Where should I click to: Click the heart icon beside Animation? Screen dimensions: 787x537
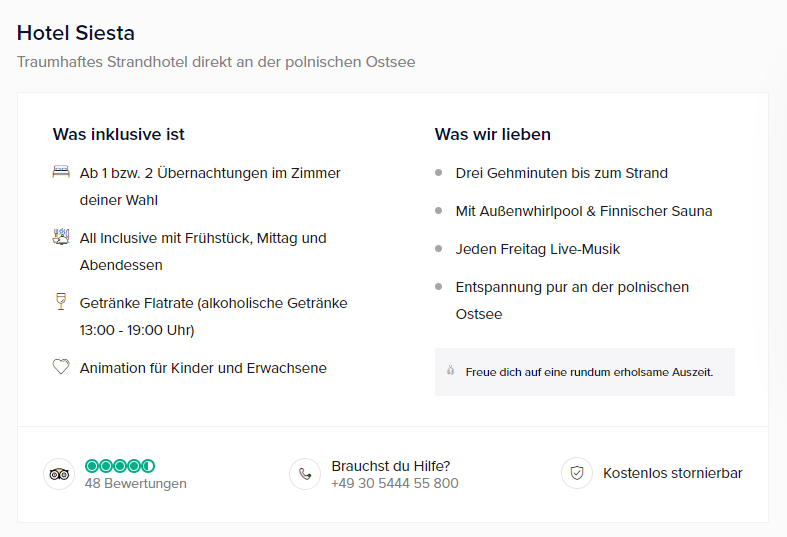point(61,367)
